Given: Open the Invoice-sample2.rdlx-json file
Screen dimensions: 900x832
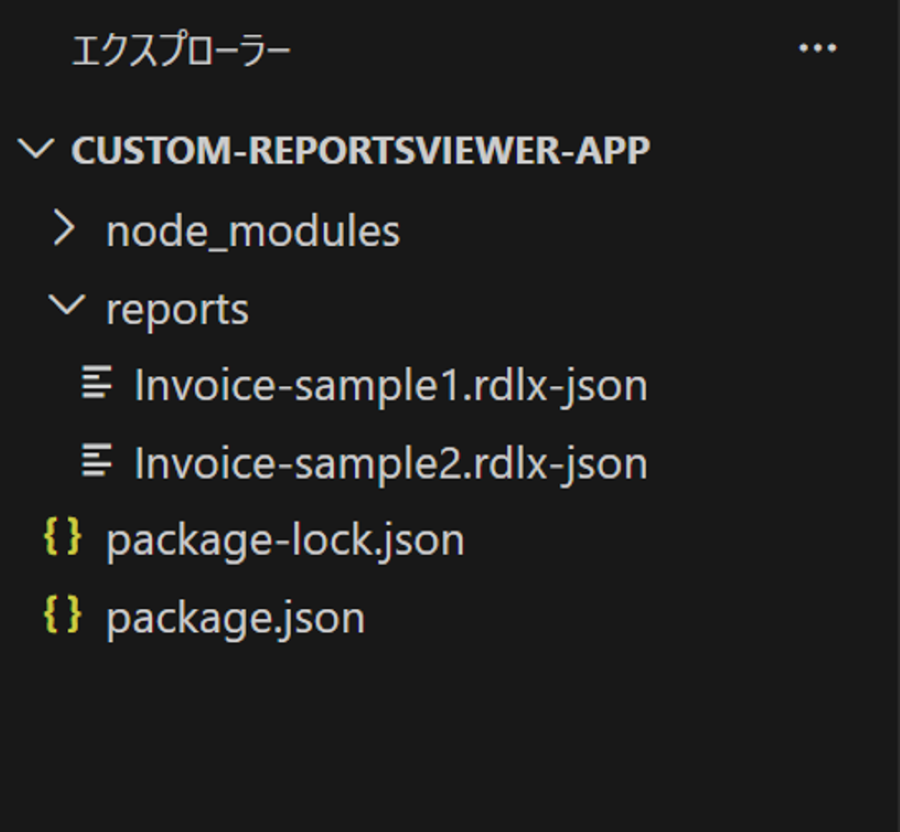Looking at the screenshot, I should 390,463.
